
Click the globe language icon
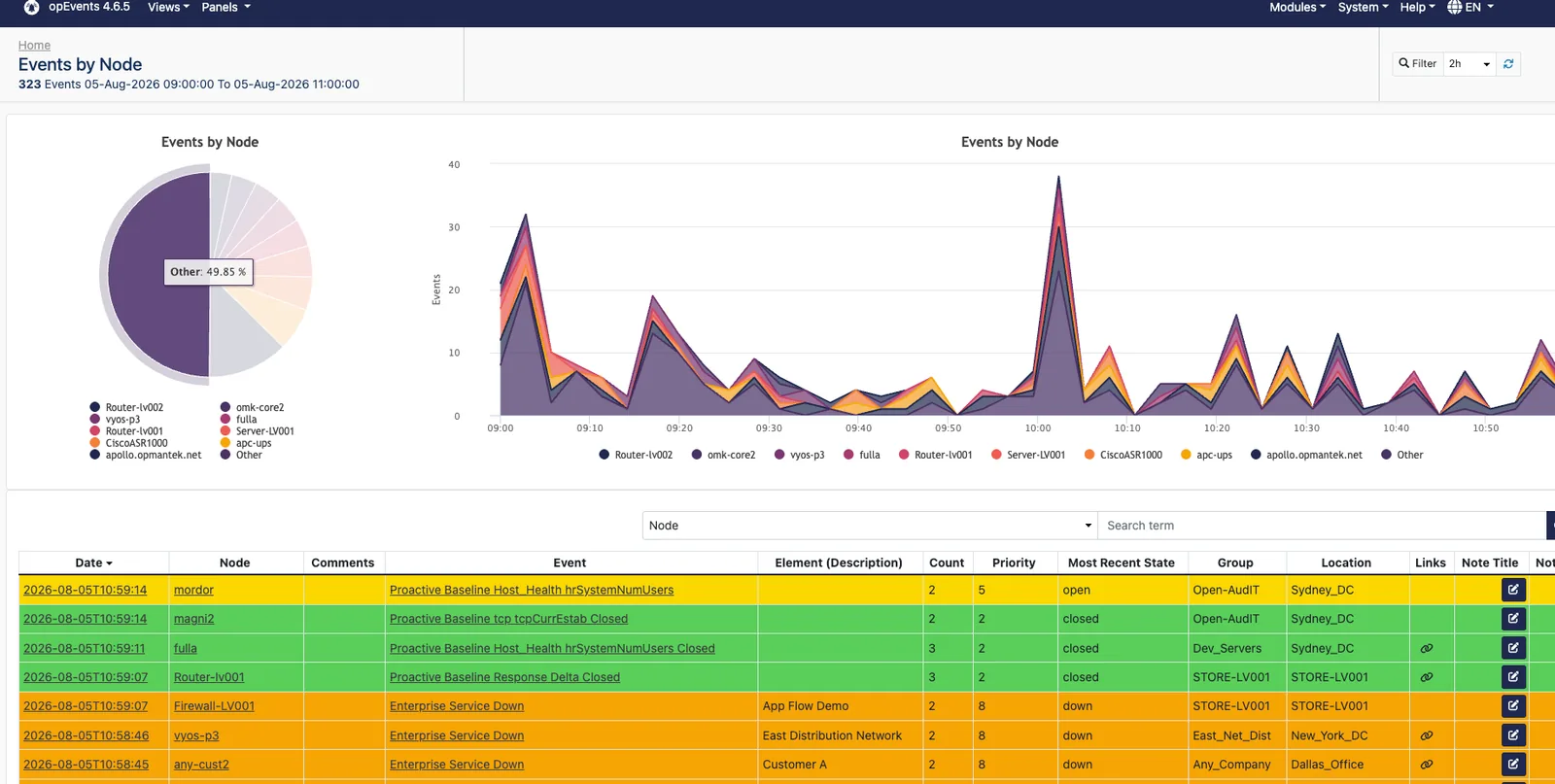point(1455,7)
